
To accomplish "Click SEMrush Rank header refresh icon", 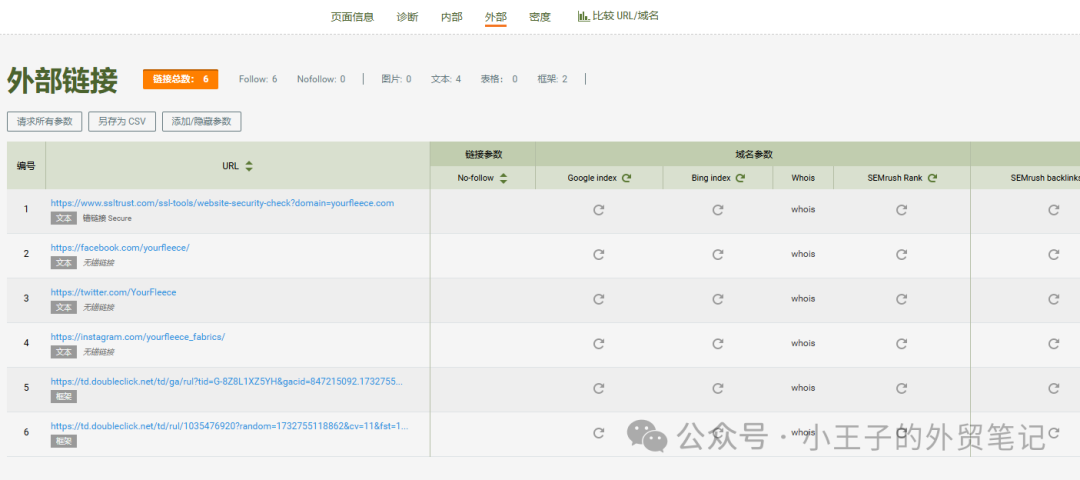I will (932, 178).
